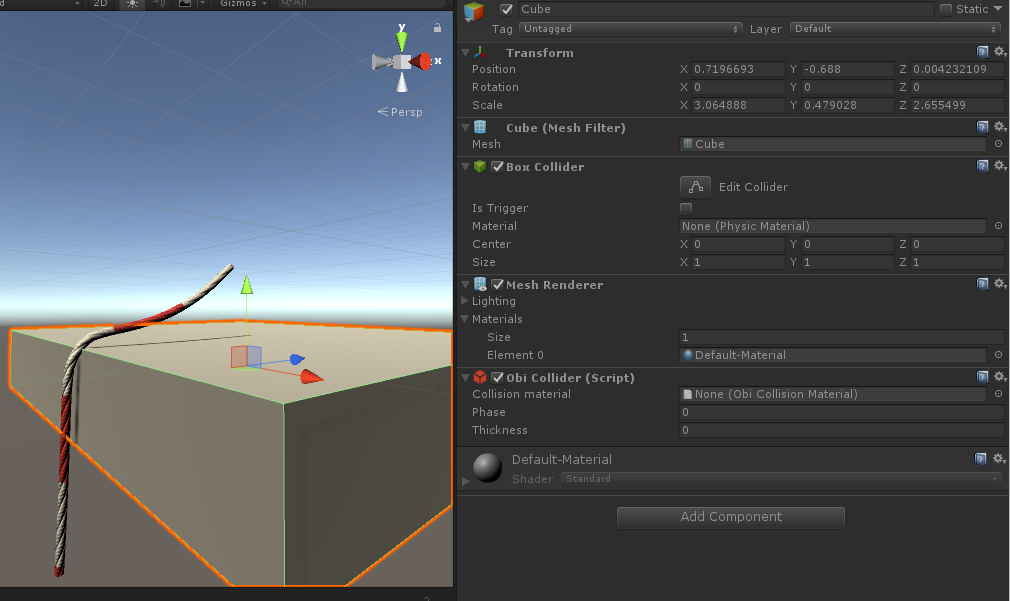Toggle scene lighting sun icon
1010x601 pixels.
tap(132, 3)
